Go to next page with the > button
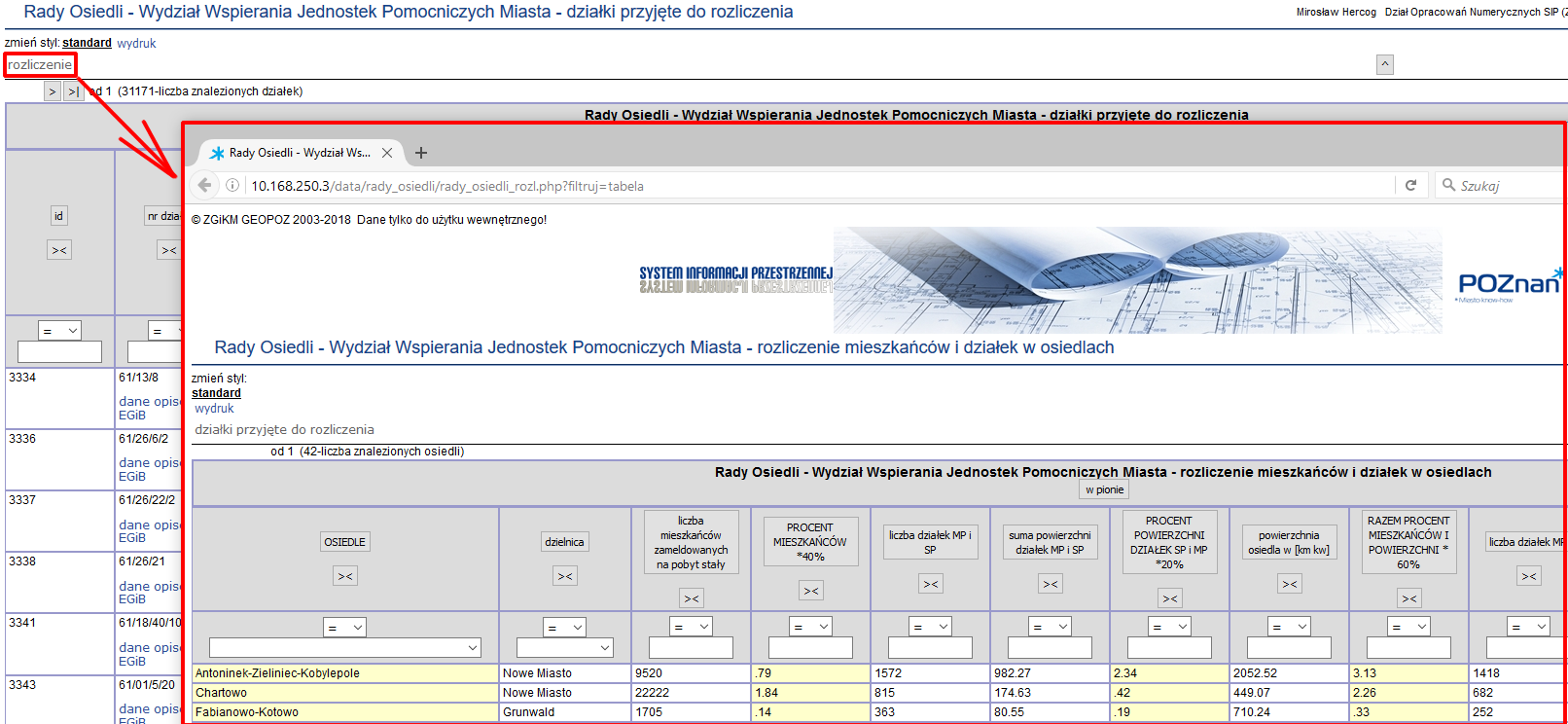The height and width of the screenshot is (724, 1568). (x=53, y=91)
